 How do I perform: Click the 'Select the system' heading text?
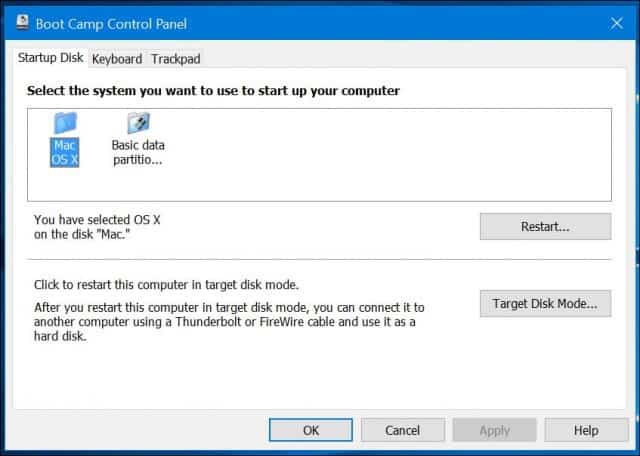pyautogui.click(x=213, y=91)
